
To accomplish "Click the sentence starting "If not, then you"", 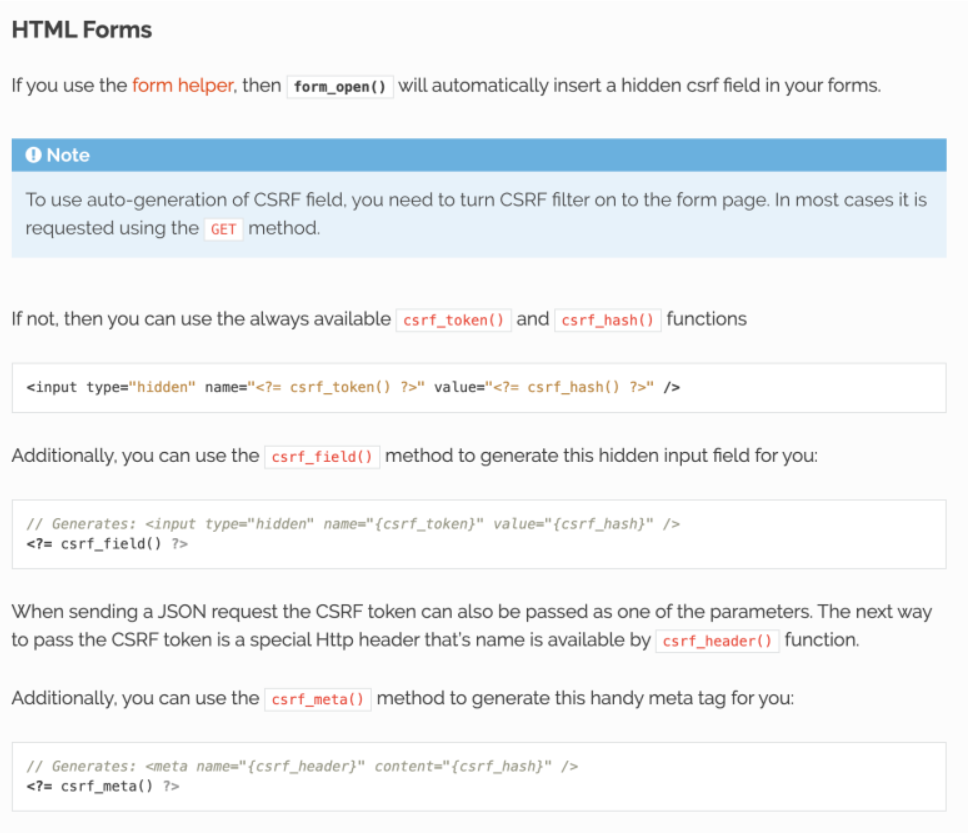I will pyautogui.click(x=200, y=319).
